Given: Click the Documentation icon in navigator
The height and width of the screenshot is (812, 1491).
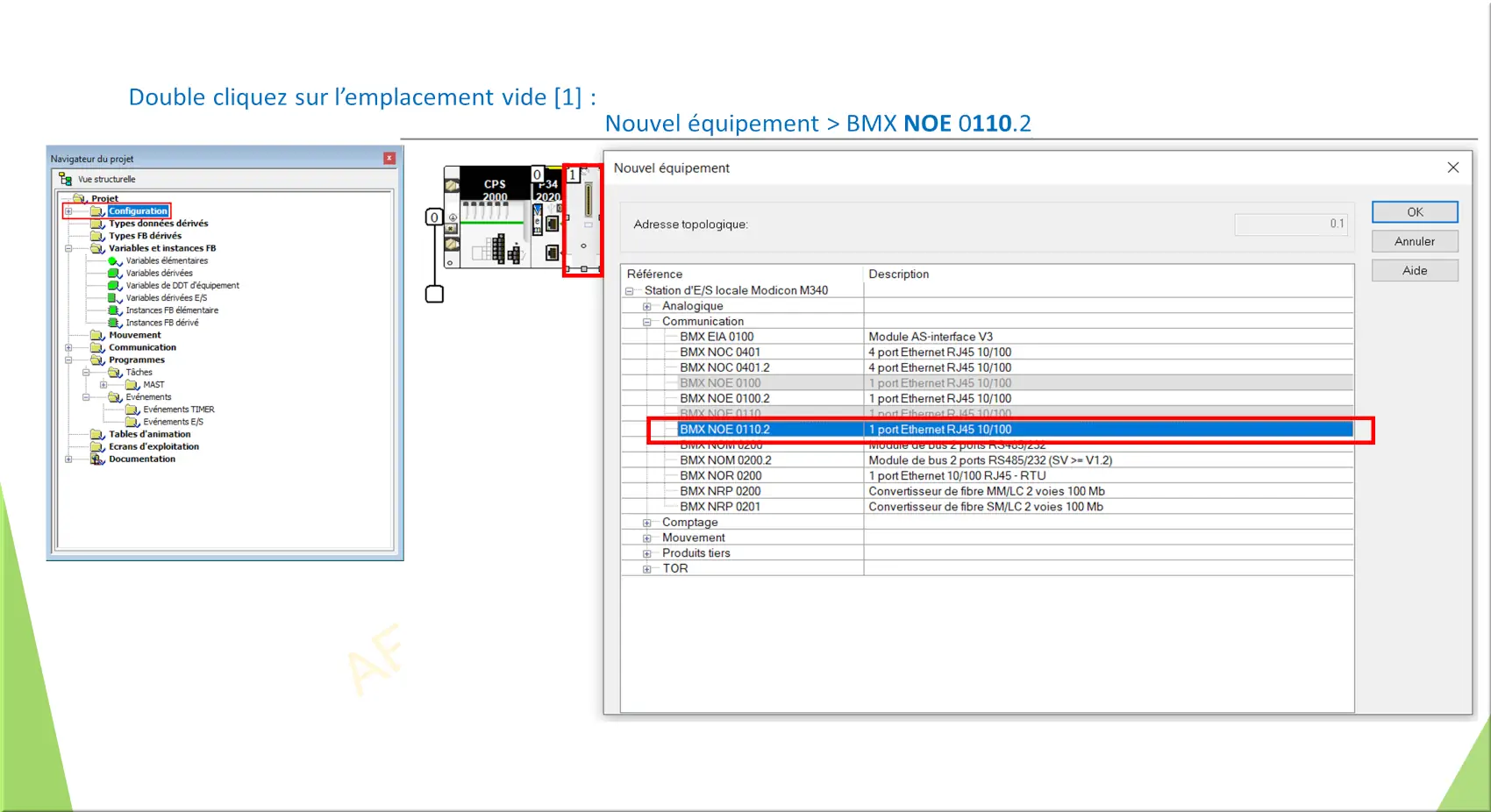Looking at the screenshot, I should 97,459.
